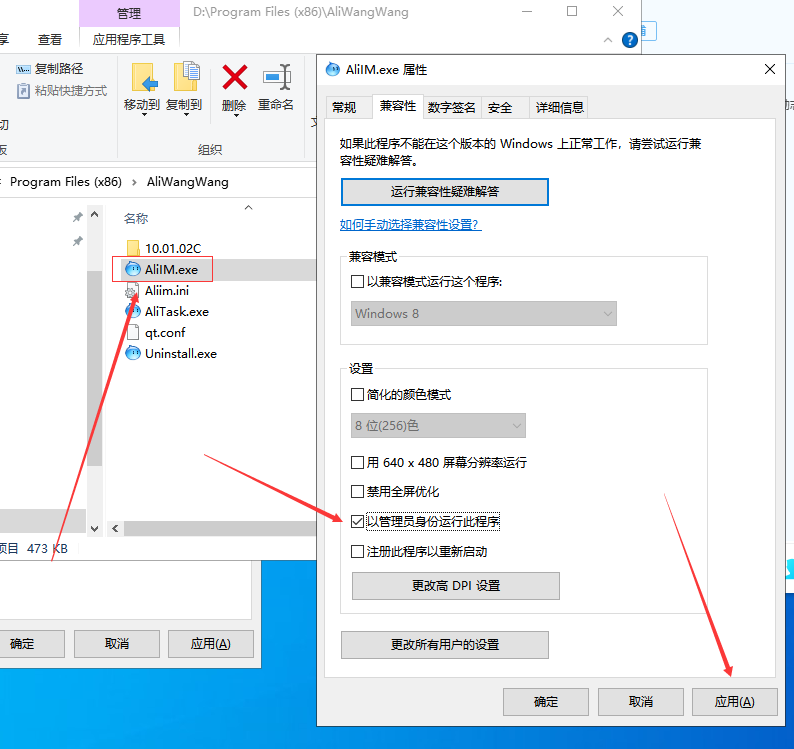Click Copy path in Explorer ribbon
Viewport: 794px width, 749px height.
tap(50, 69)
